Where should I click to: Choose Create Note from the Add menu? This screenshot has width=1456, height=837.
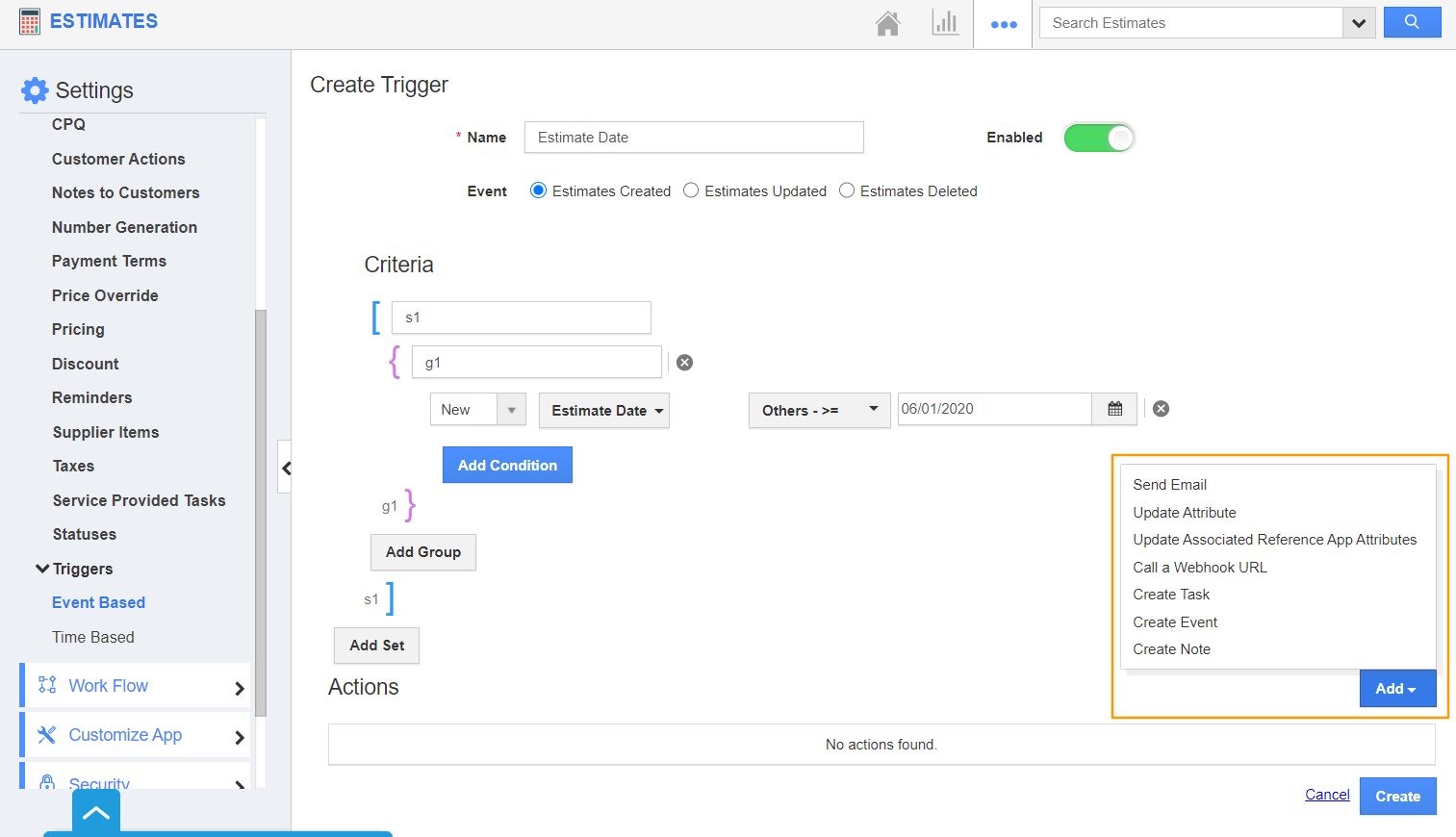(1171, 649)
